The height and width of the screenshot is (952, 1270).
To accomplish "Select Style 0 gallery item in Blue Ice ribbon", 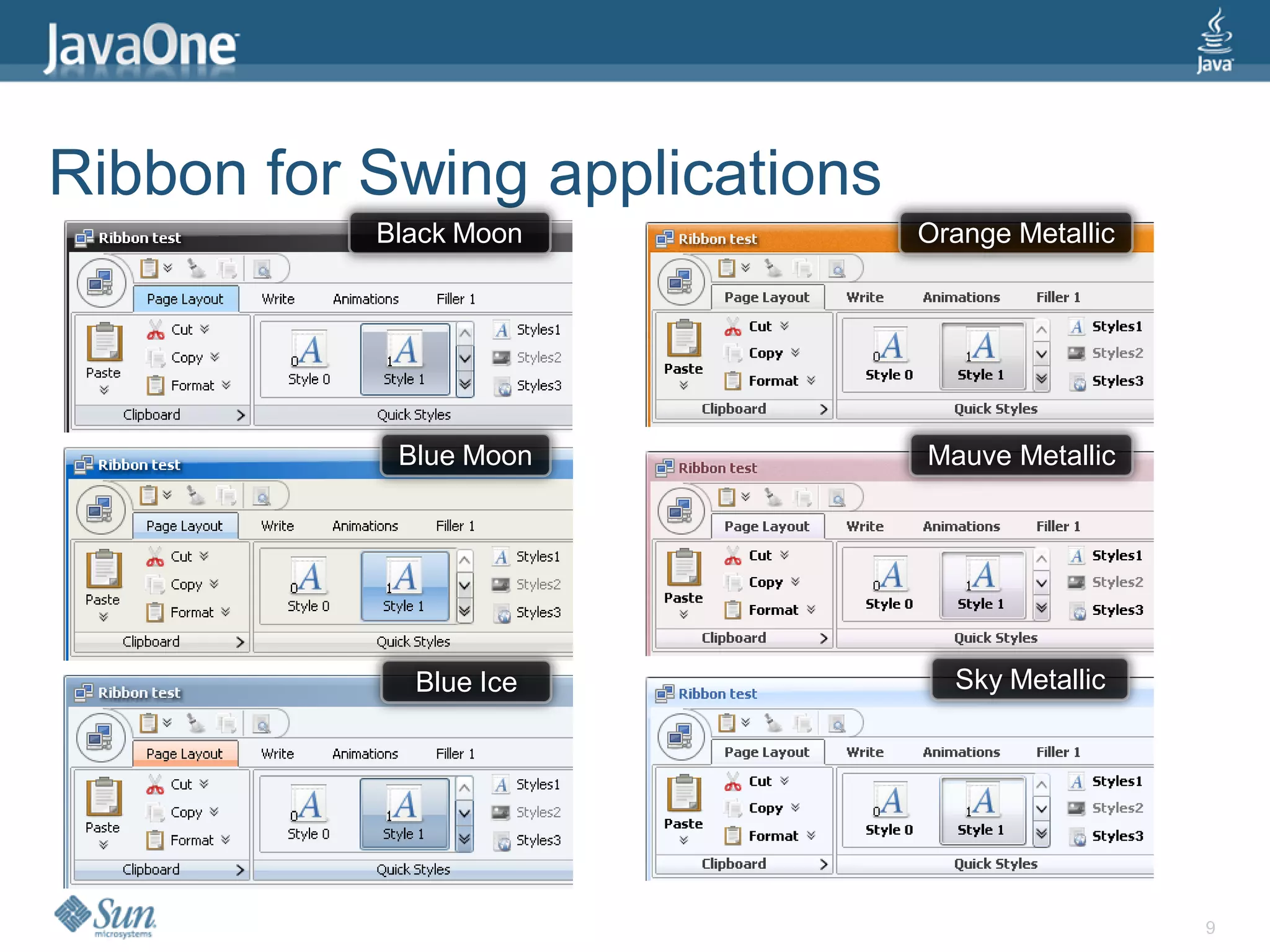I will (308, 814).
